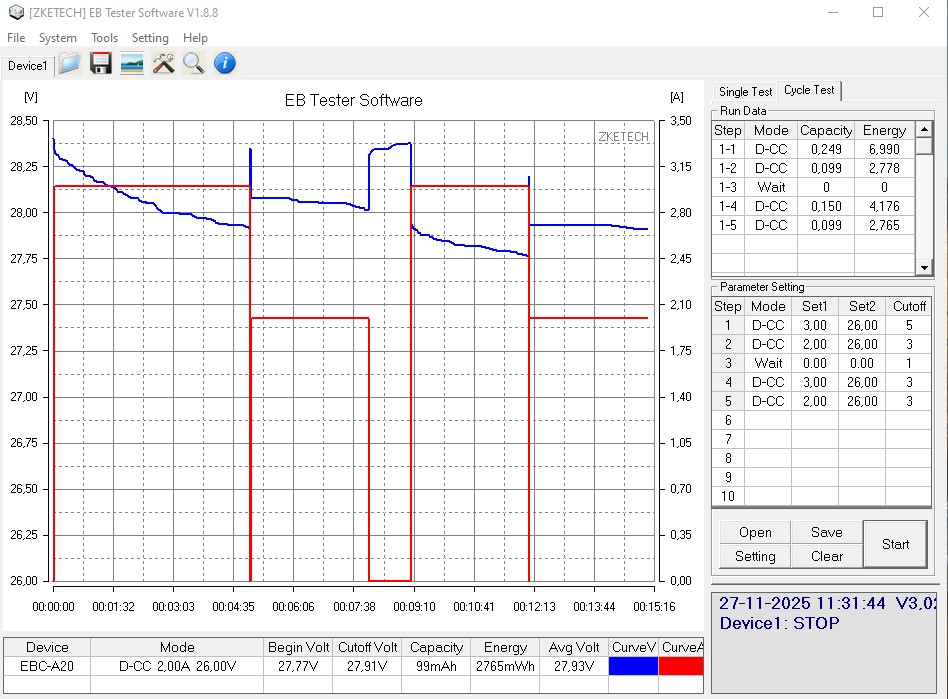Image resolution: width=948 pixels, height=699 pixels.
Task: Click the landscape picture icon in toolbar
Action: tap(131, 64)
